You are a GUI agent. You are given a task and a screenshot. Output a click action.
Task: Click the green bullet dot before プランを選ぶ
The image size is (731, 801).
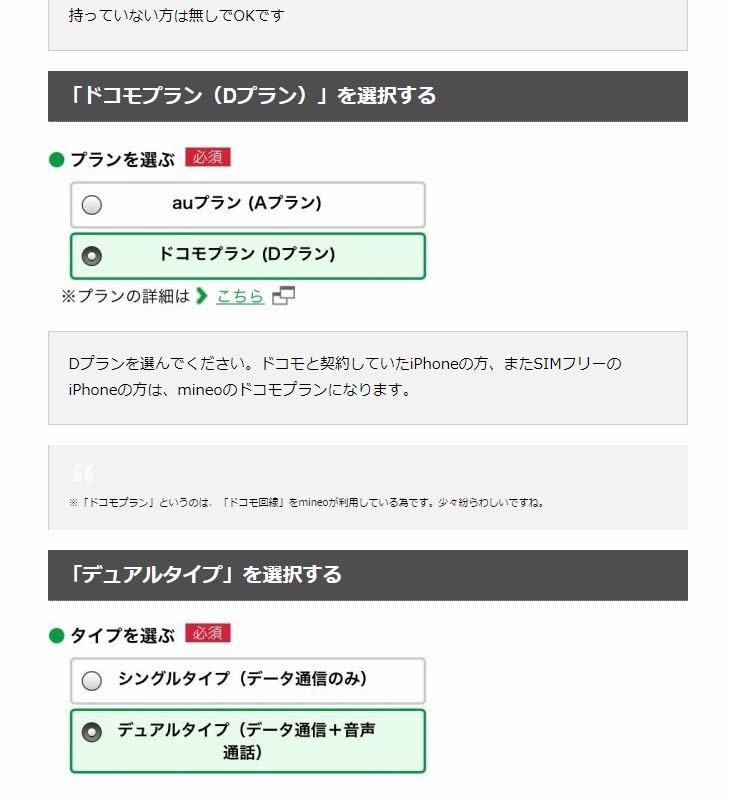click(57, 160)
